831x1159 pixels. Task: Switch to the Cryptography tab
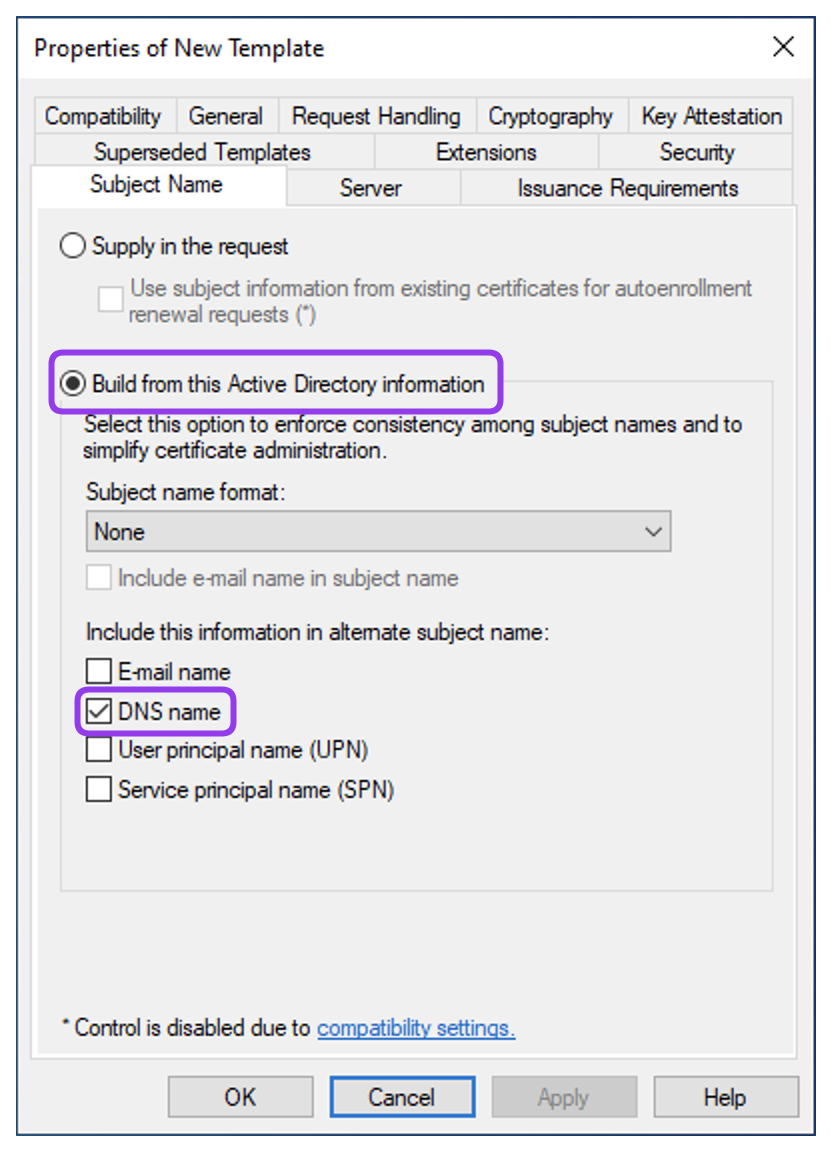coord(551,116)
